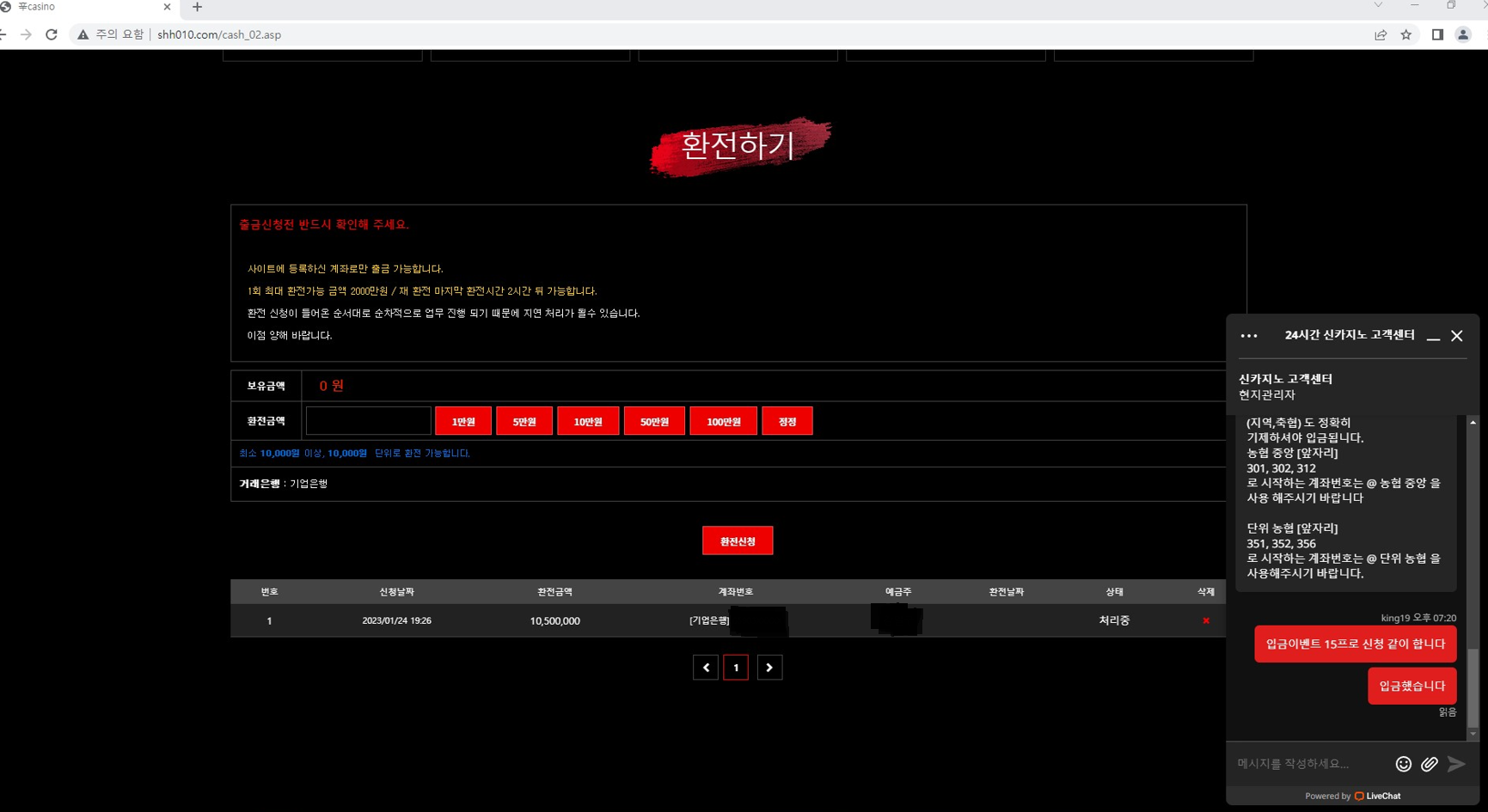Click the paperclip attachment icon in chat
Viewport: 1488px width, 812px height.
[x=1430, y=763]
